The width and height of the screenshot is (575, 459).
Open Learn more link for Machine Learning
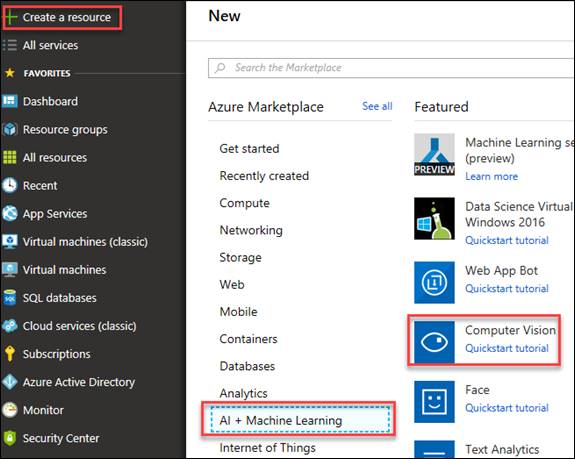491,176
